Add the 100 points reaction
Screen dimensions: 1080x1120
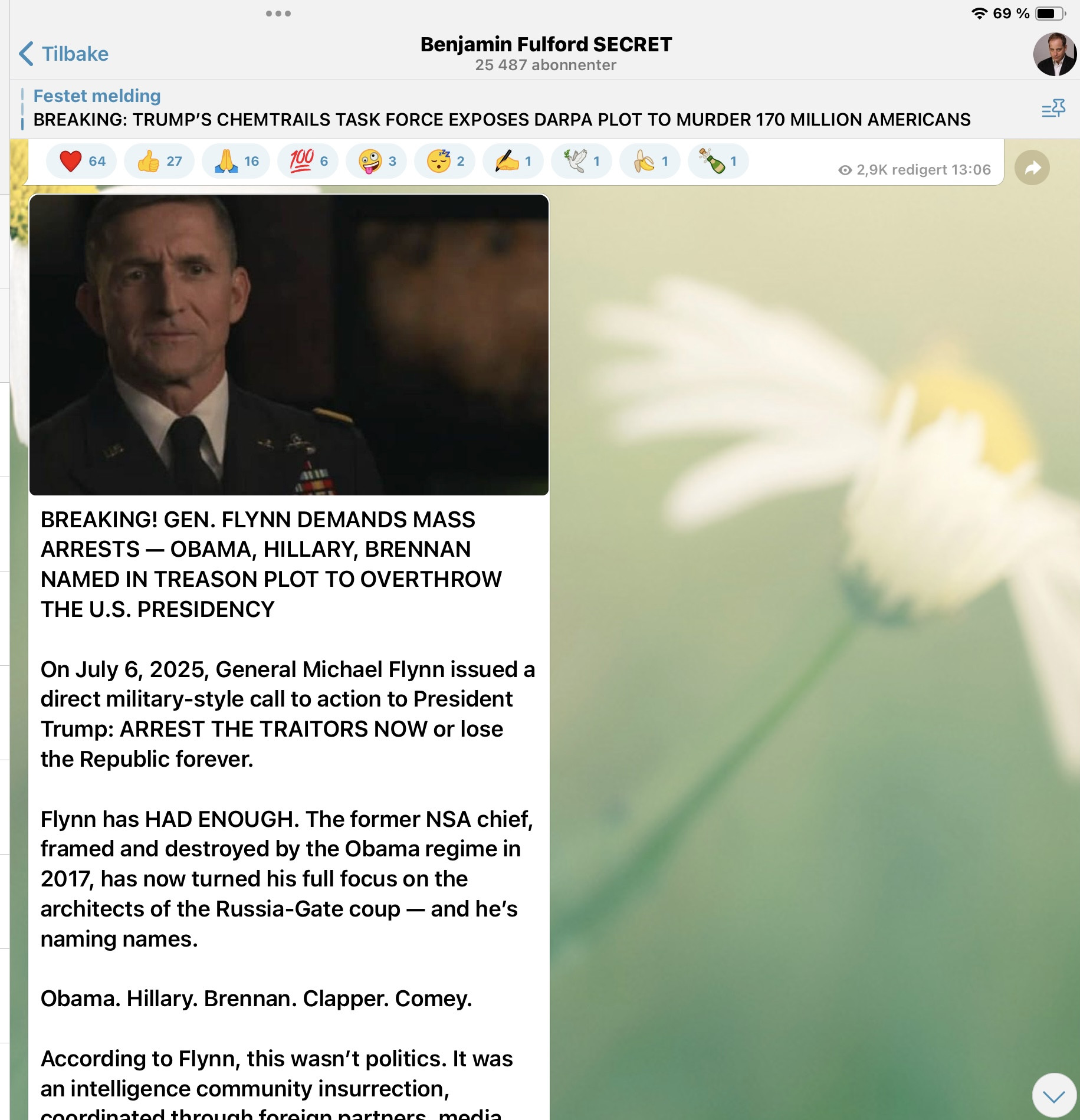(308, 161)
